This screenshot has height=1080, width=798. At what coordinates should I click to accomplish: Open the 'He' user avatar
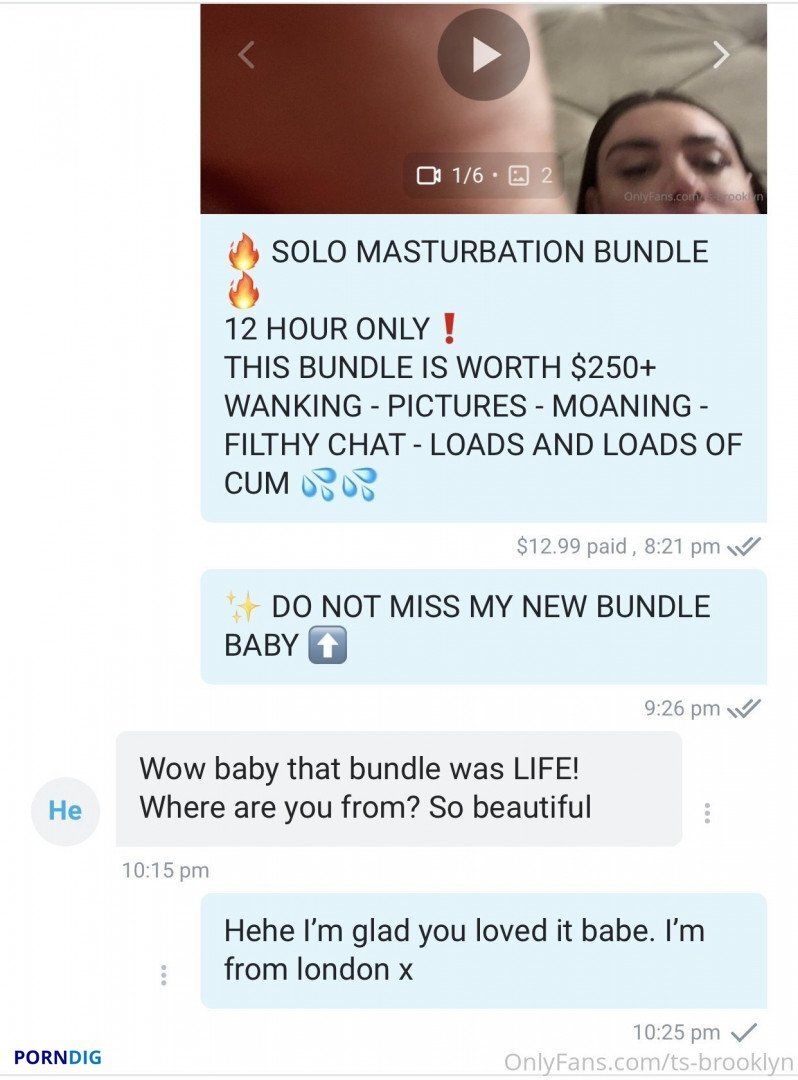pyautogui.click(x=65, y=811)
